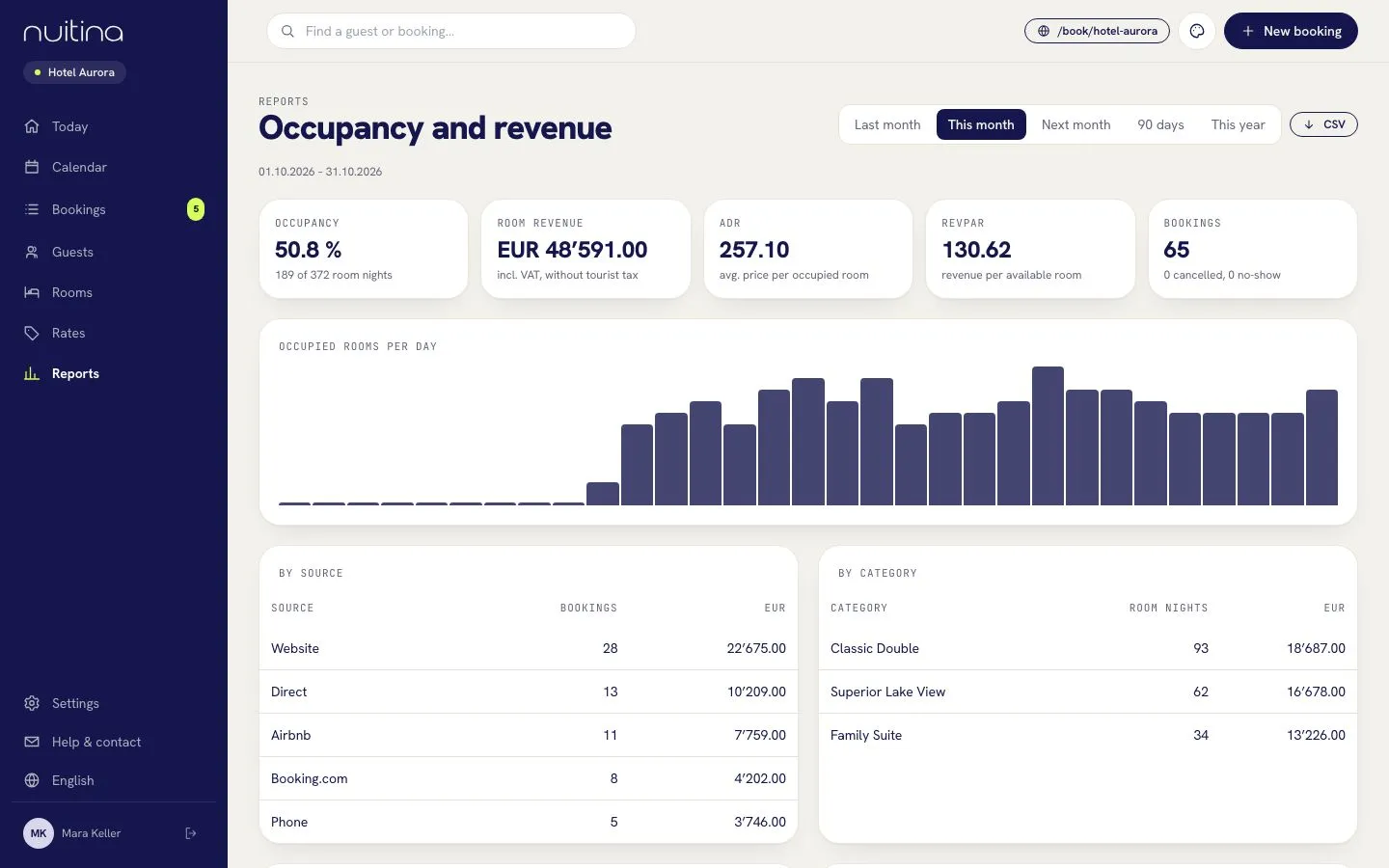Download the report as CSV
The width and height of the screenshot is (1389, 868).
(1323, 124)
